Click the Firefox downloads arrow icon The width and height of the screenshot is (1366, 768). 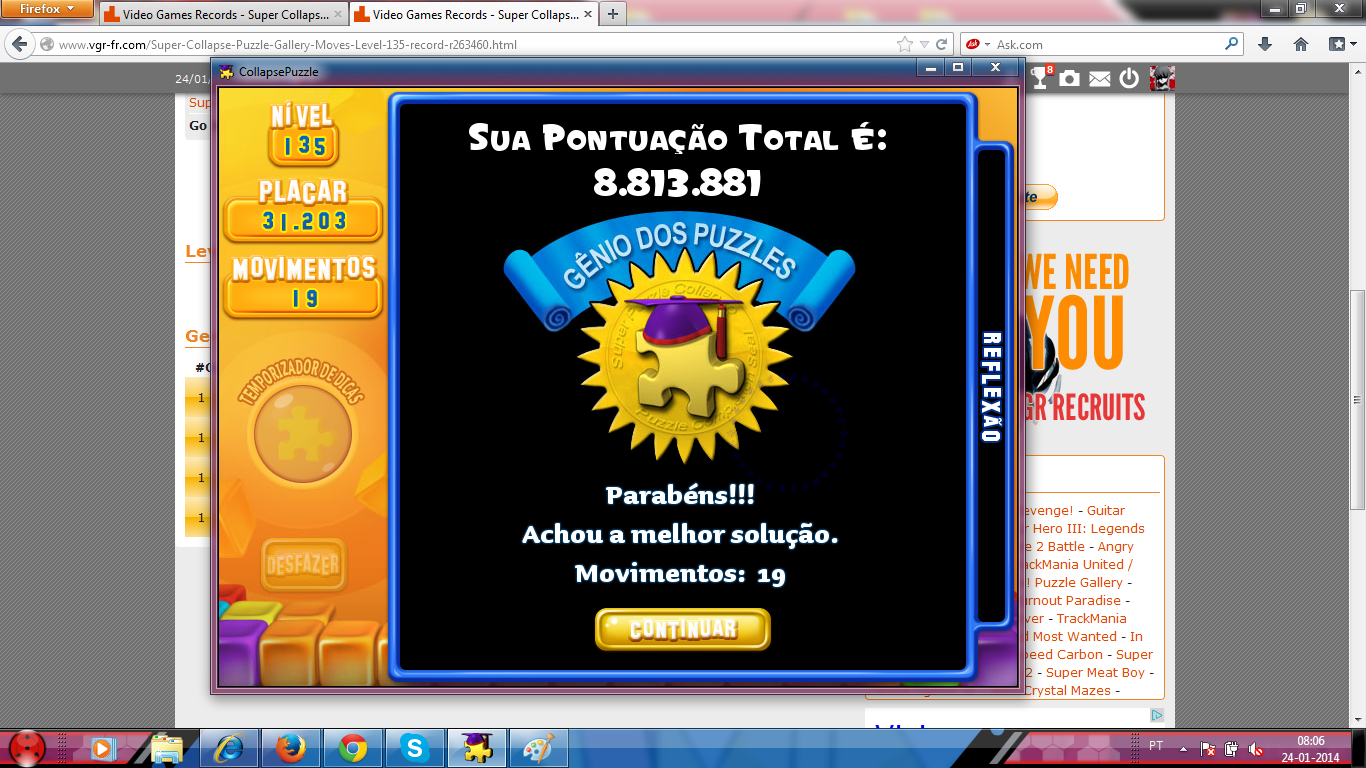[1265, 44]
